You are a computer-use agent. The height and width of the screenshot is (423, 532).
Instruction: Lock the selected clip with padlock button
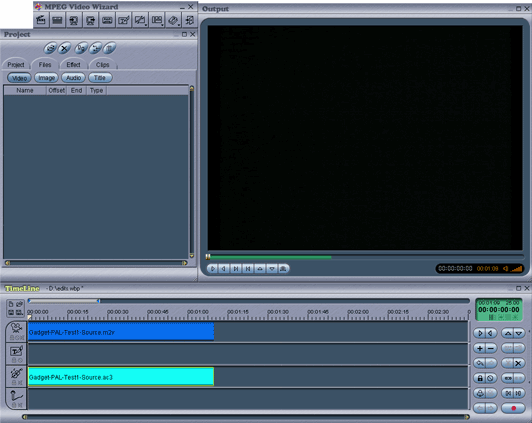tap(480, 378)
